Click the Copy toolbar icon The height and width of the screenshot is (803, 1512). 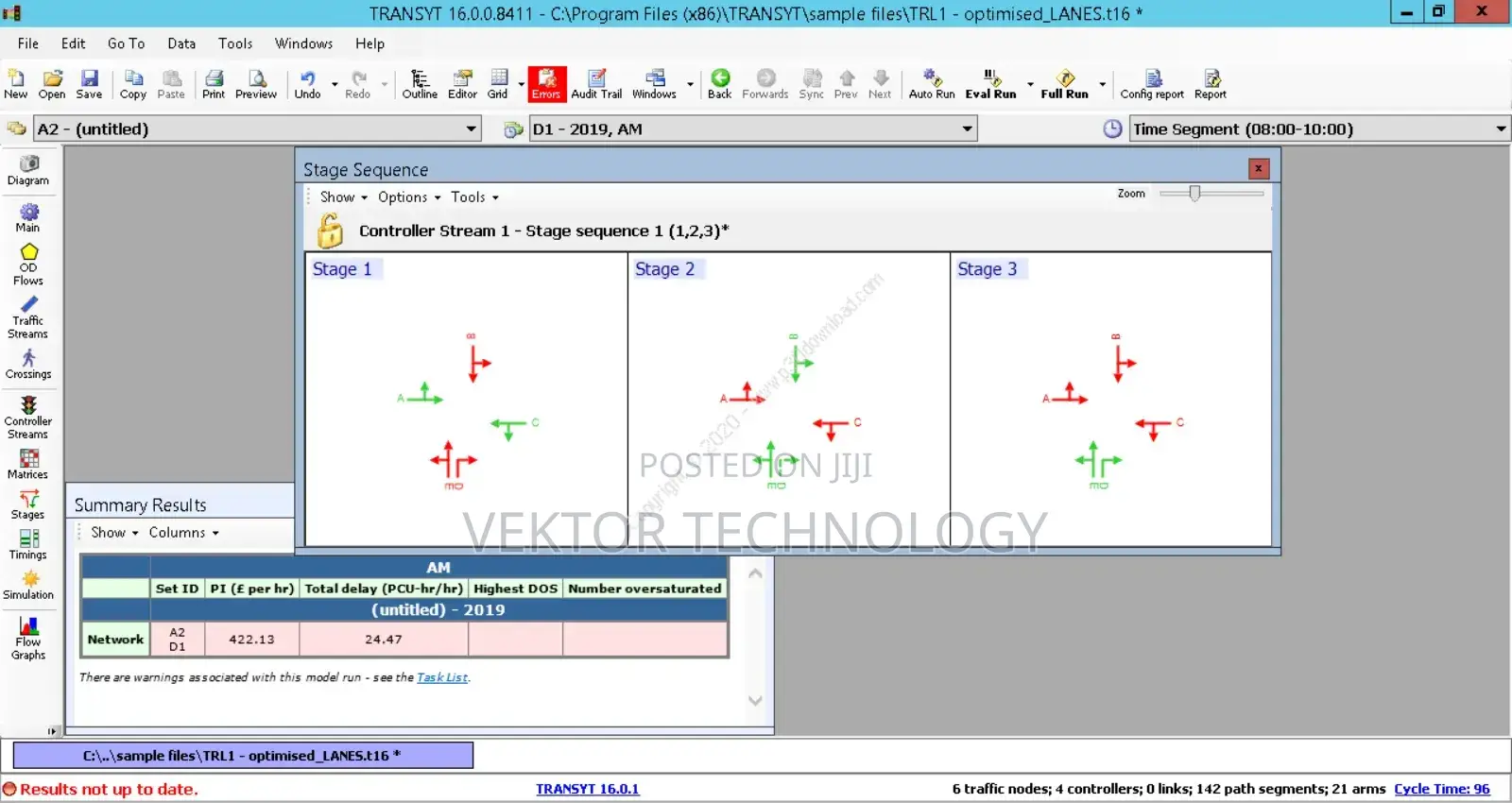point(133,83)
